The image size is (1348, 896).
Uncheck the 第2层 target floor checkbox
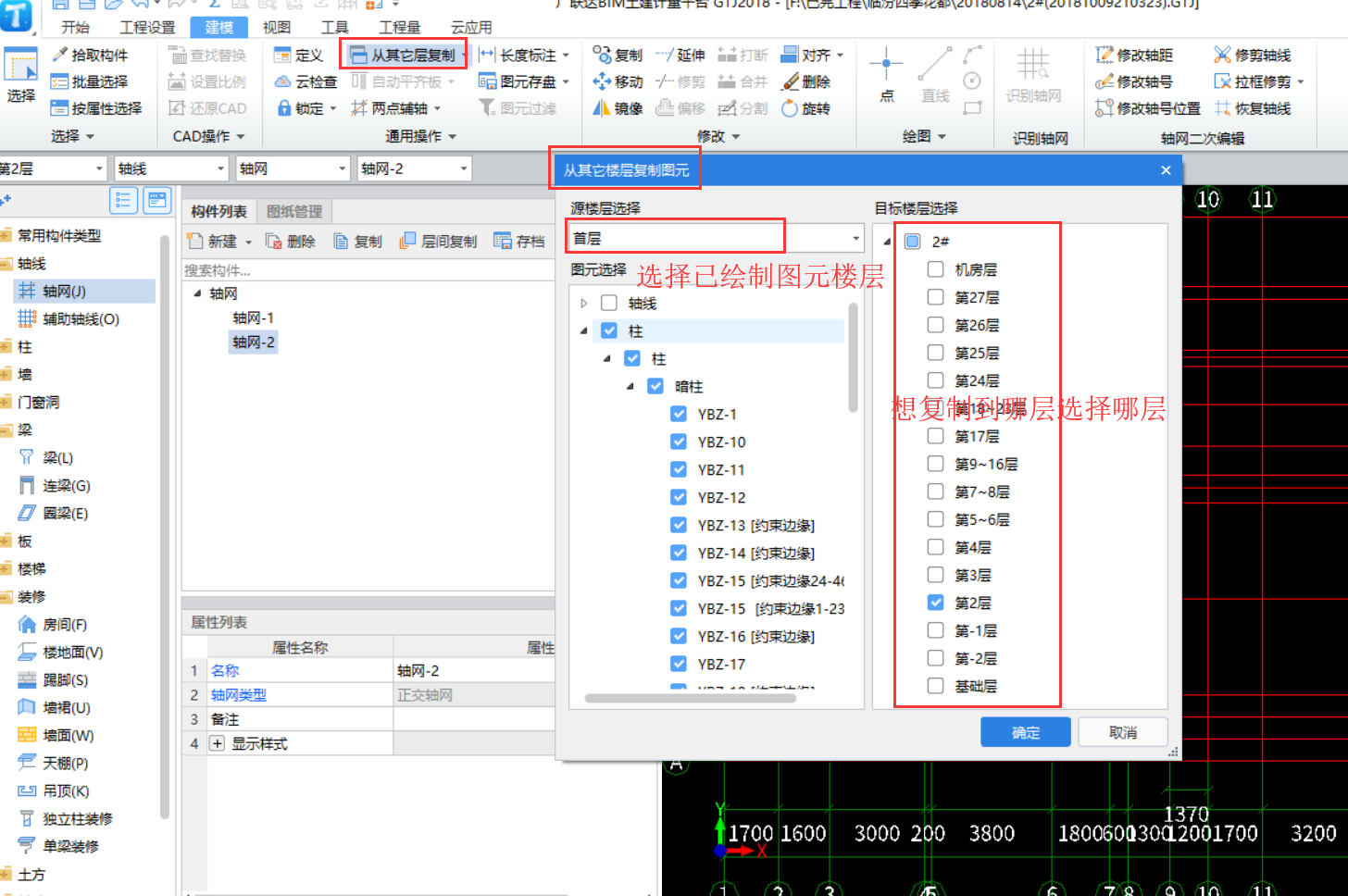click(x=936, y=603)
